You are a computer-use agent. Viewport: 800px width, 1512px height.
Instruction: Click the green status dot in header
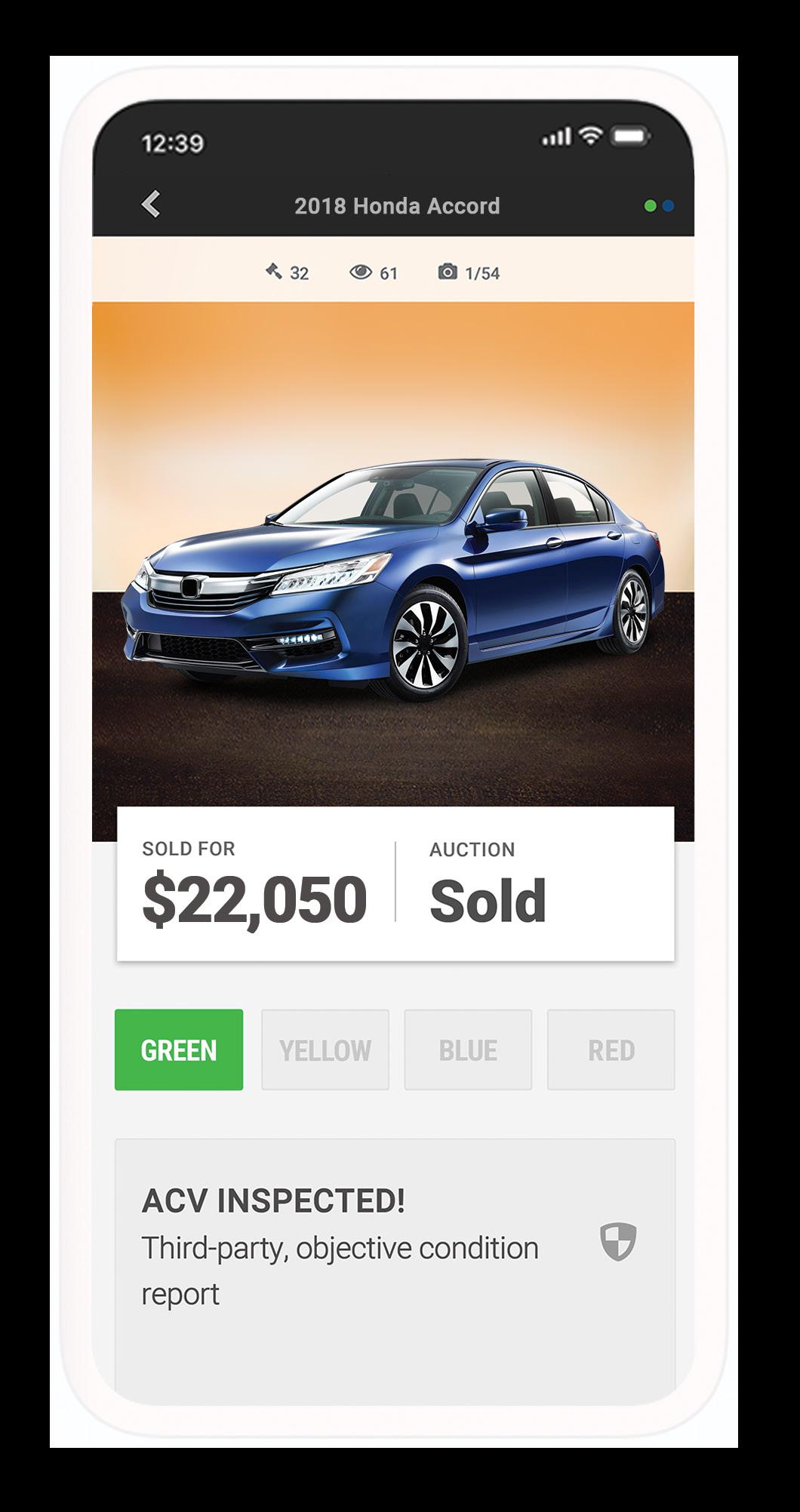[650, 206]
